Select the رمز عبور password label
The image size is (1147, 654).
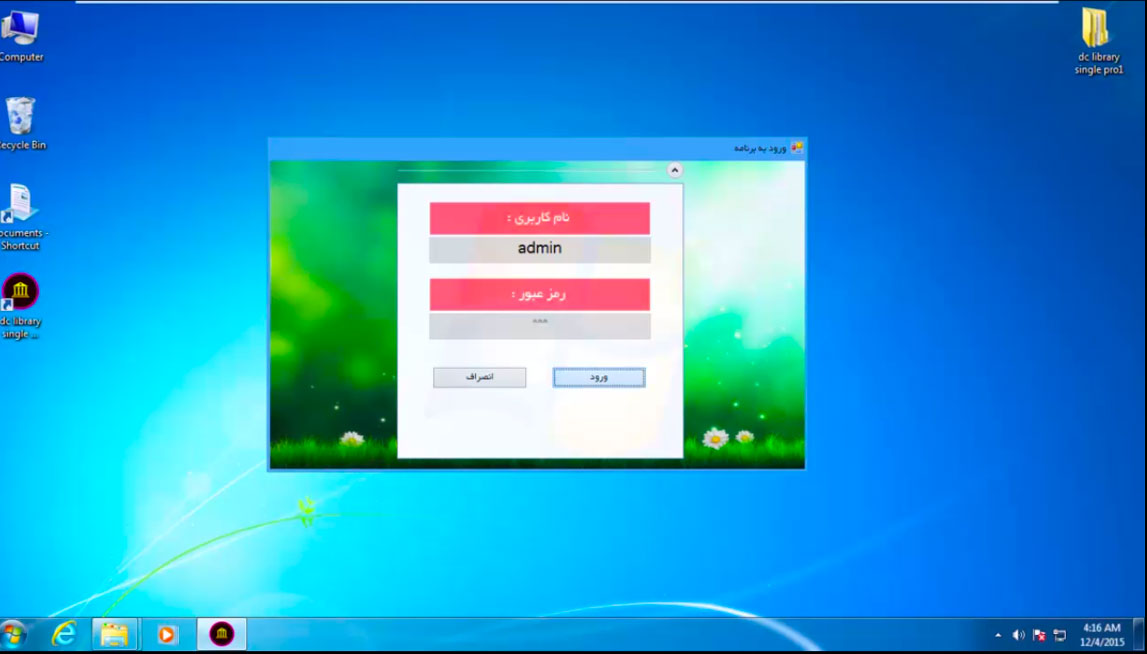[540, 294]
